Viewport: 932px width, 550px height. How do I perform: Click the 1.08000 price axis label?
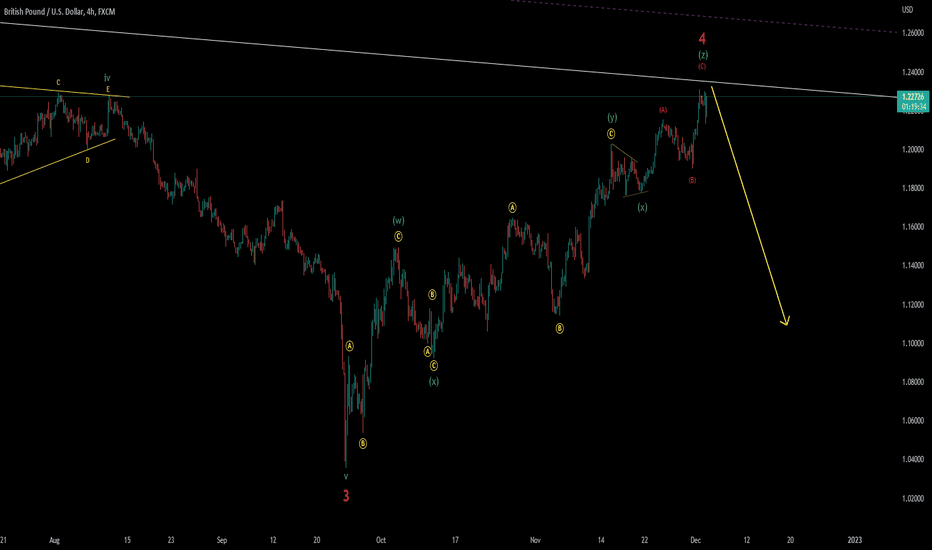tap(912, 382)
